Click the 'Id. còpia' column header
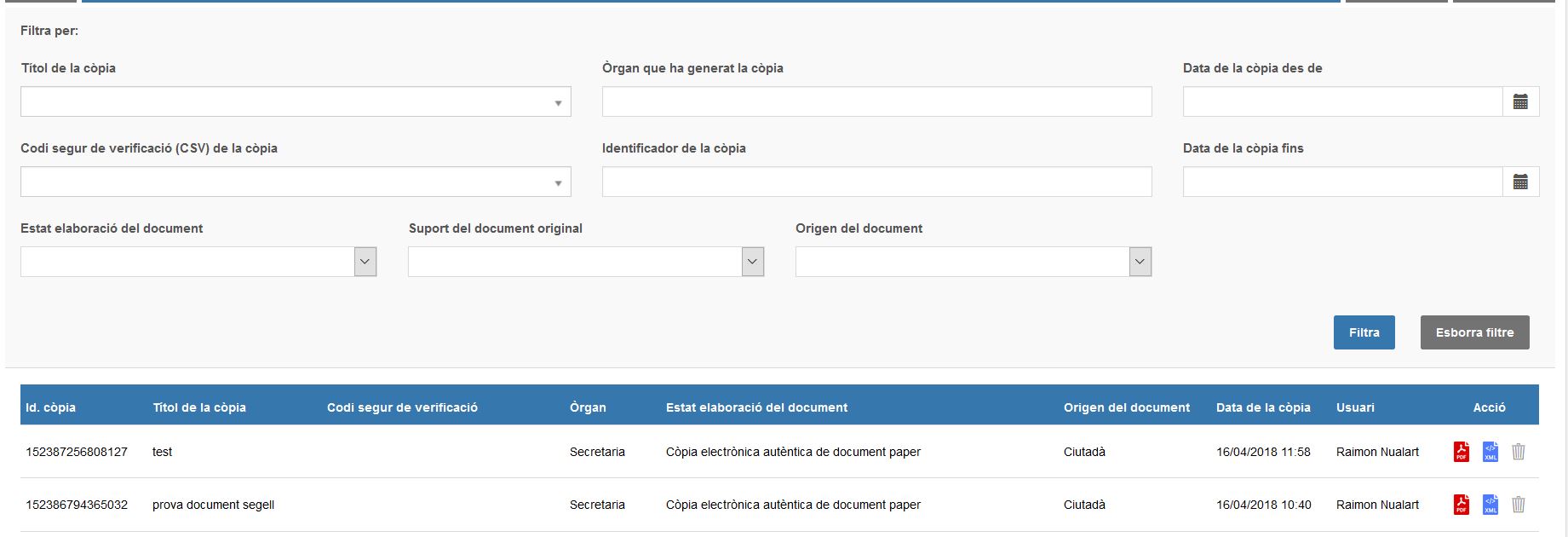Image resolution: width=1568 pixels, height=537 pixels. coord(51,407)
